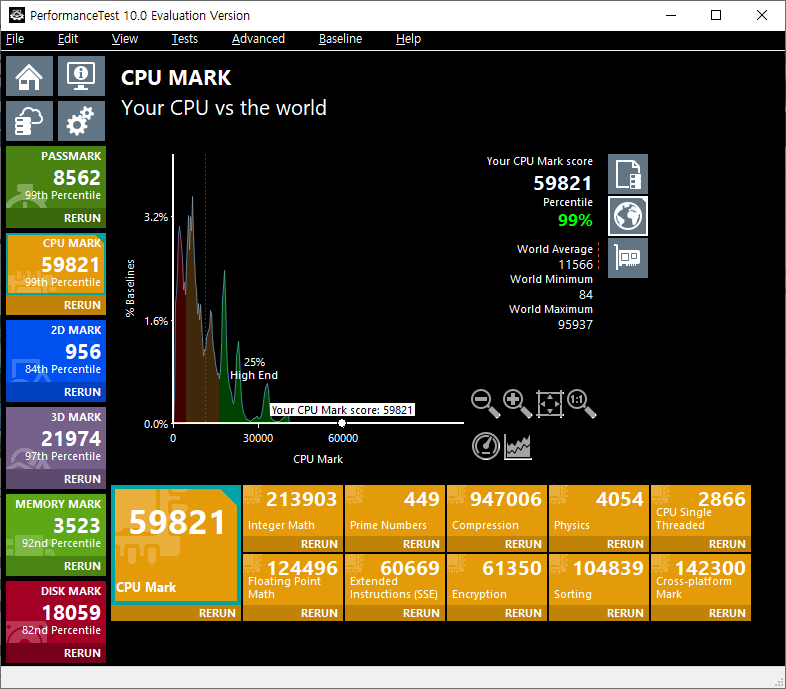Image resolution: width=786 pixels, height=689 pixels.
Task: Open the View menu
Action: (x=124, y=39)
